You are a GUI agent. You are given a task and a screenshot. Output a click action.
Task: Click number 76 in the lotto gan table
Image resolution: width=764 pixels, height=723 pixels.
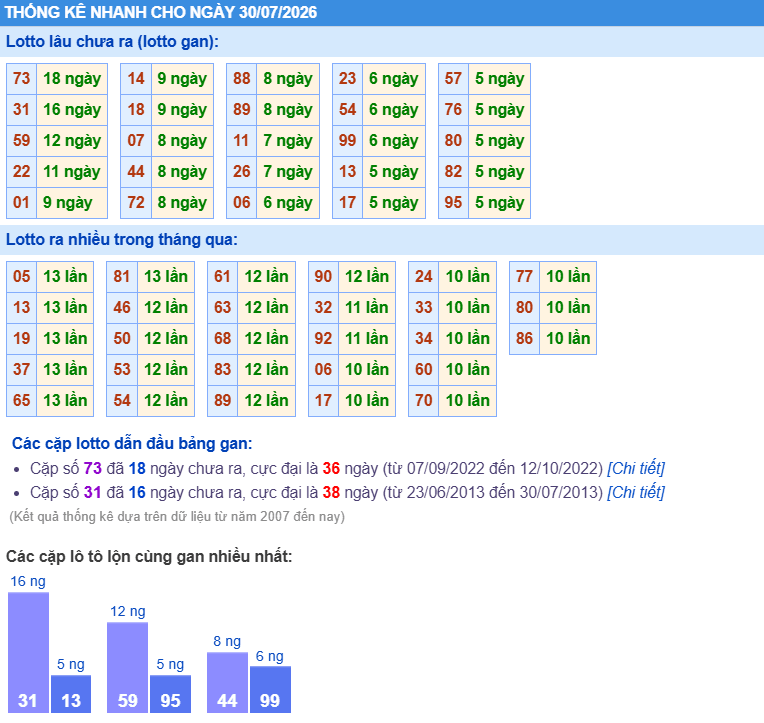click(x=453, y=110)
